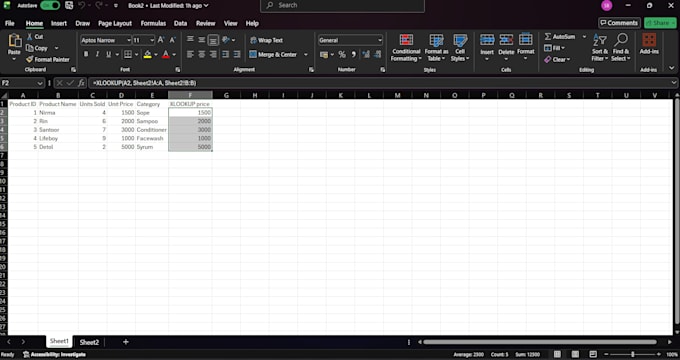Adjust the zoom slider in status bar

pos(632,354)
